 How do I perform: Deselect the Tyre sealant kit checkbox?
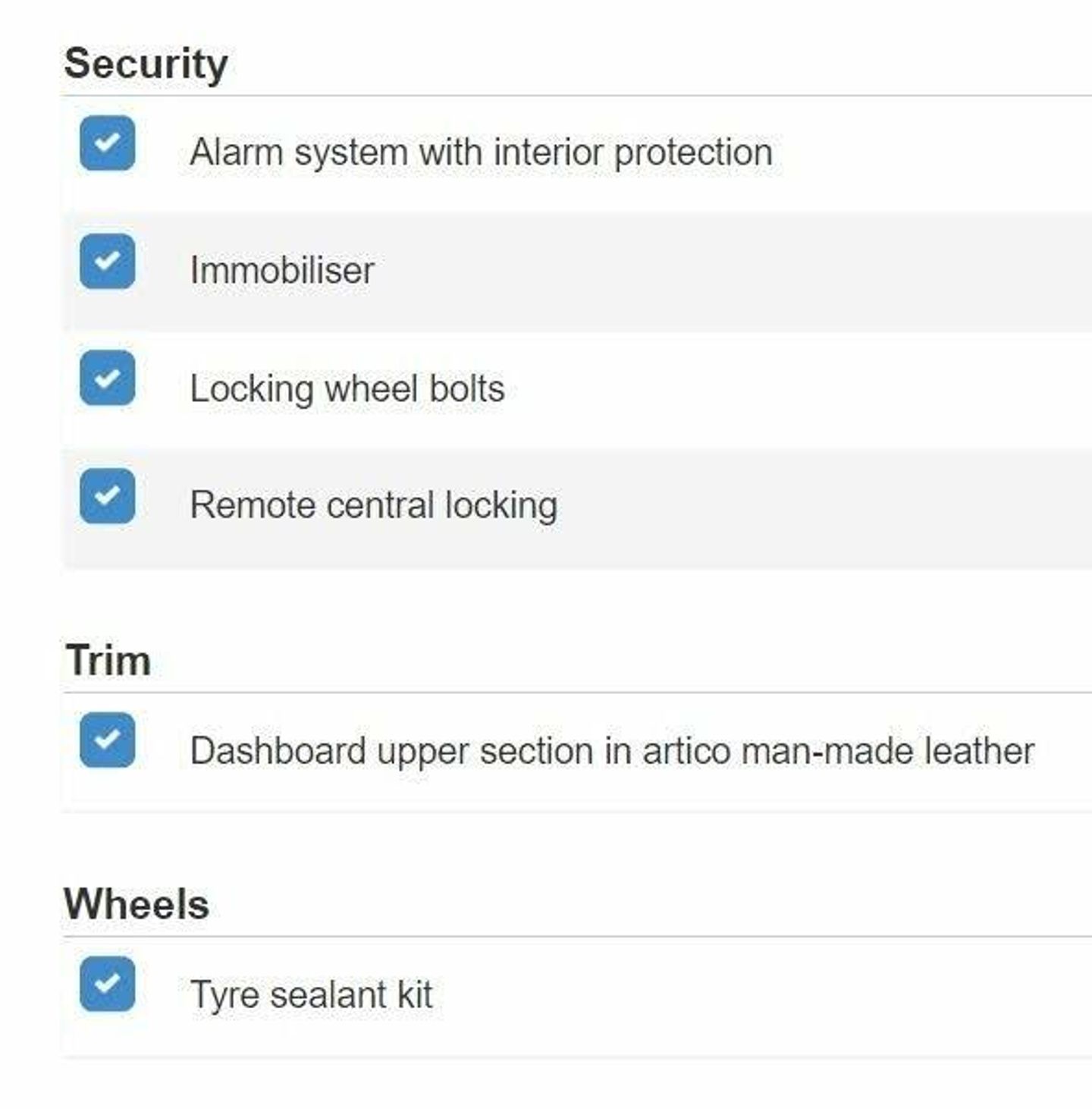coord(107,984)
